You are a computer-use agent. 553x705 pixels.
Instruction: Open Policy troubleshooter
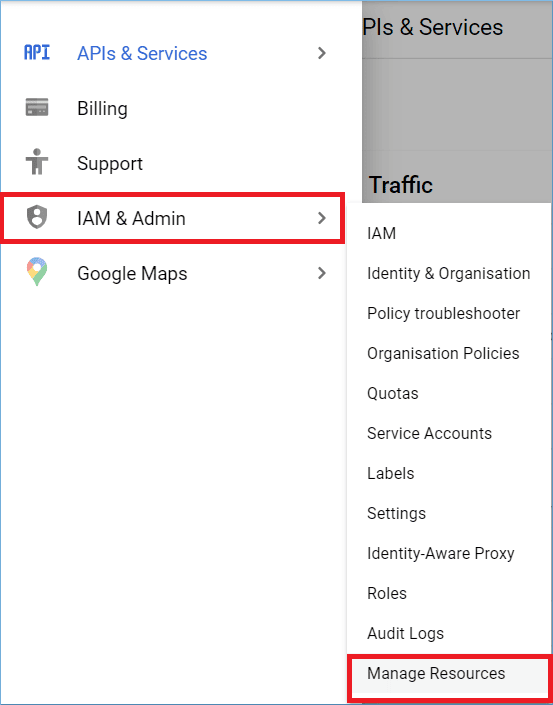[443, 313]
